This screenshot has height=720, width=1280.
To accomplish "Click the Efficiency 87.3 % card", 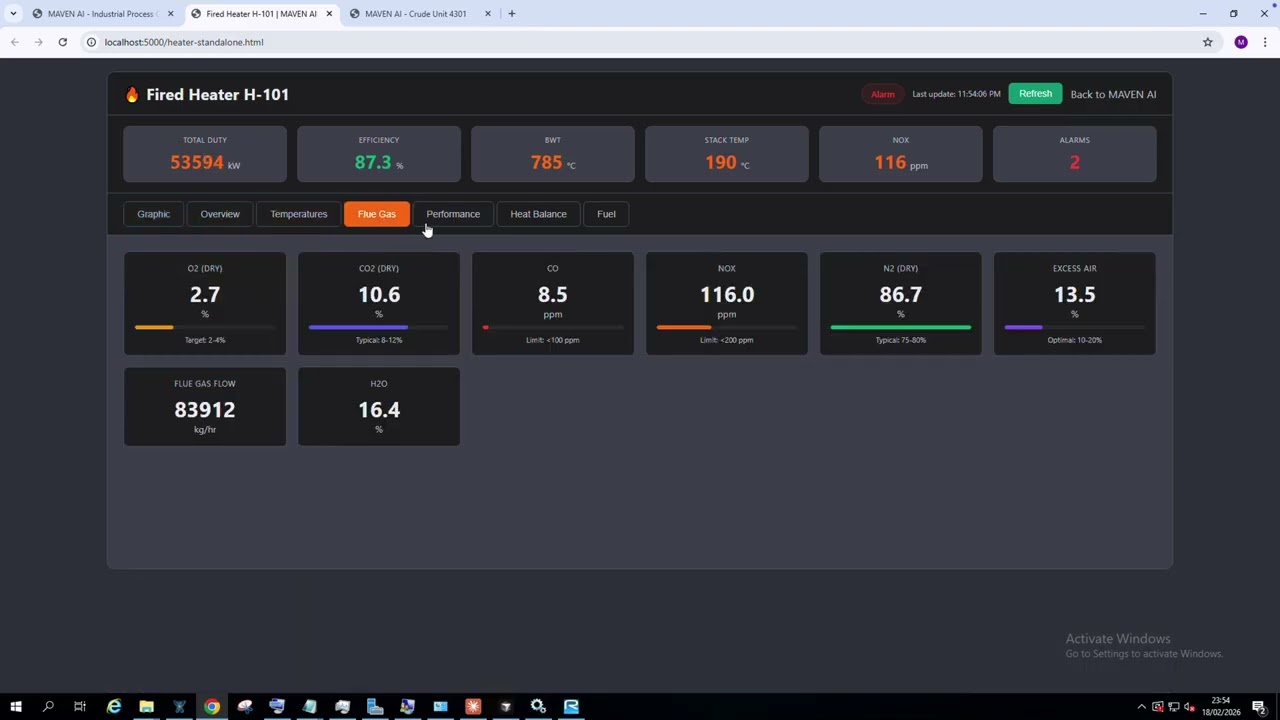I will click(x=379, y=154).
